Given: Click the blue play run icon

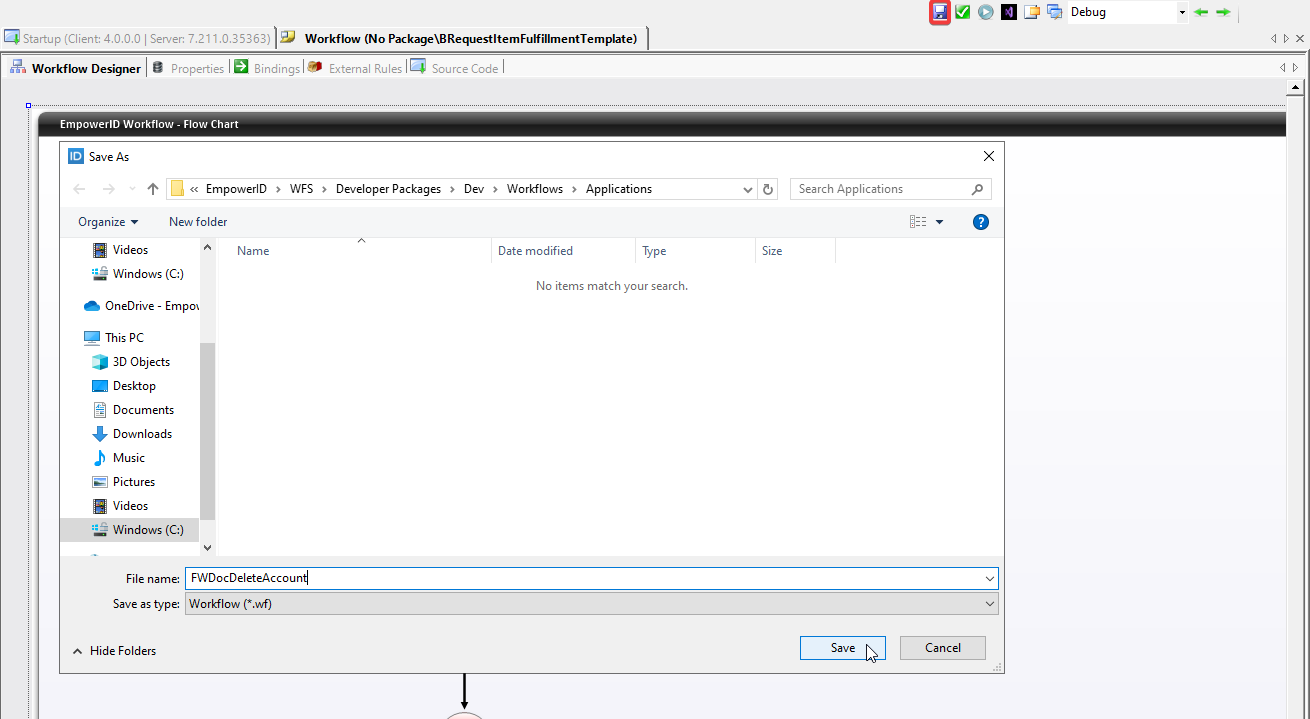Looking at the screenshot, I should (985, 12).
